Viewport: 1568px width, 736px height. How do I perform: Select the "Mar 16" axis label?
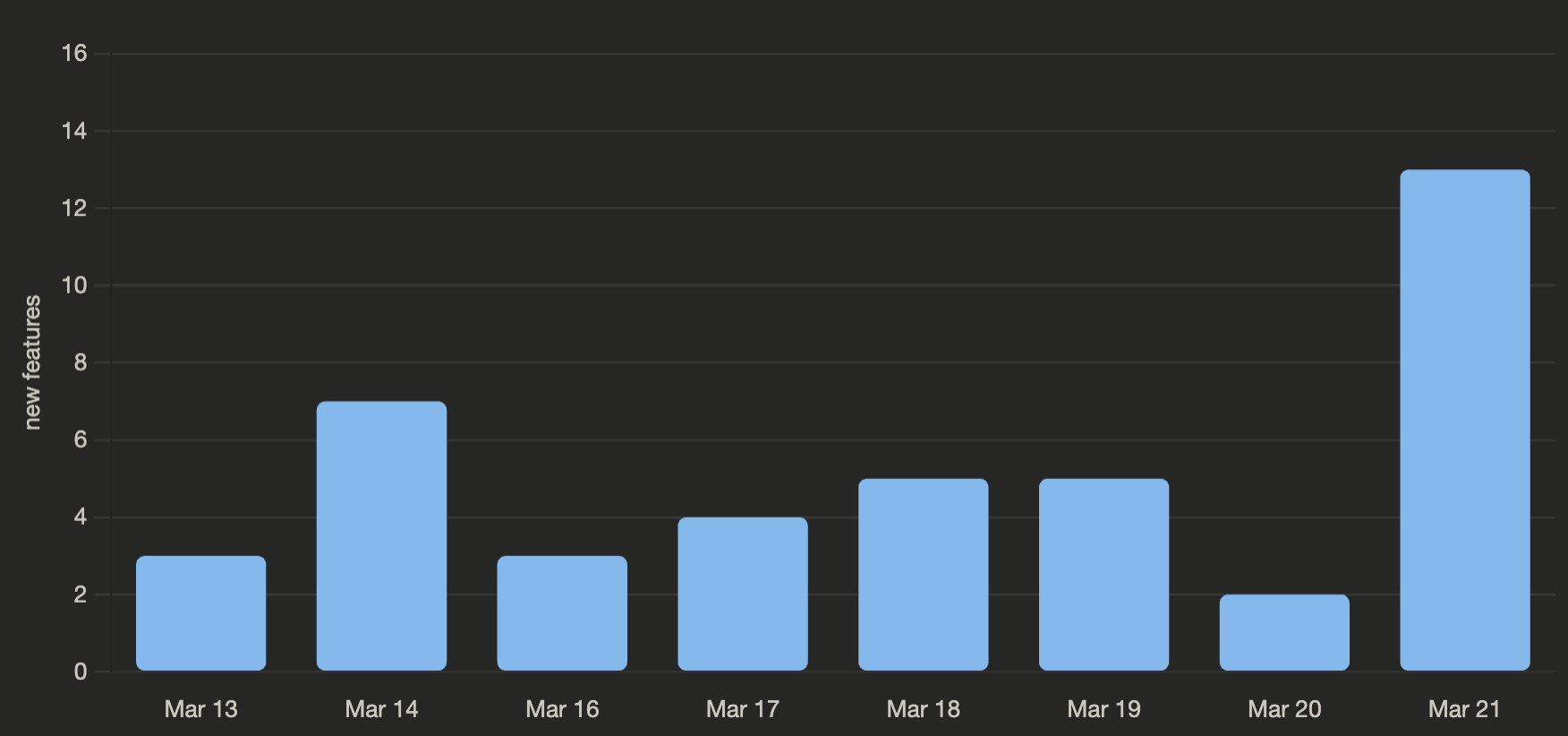(562, 709)
